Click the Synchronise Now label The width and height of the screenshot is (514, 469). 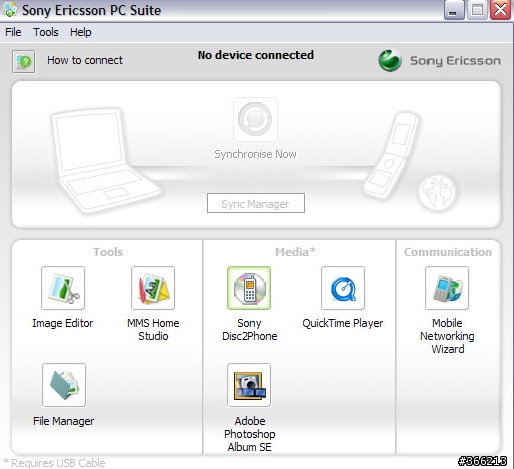pos(255,154)
